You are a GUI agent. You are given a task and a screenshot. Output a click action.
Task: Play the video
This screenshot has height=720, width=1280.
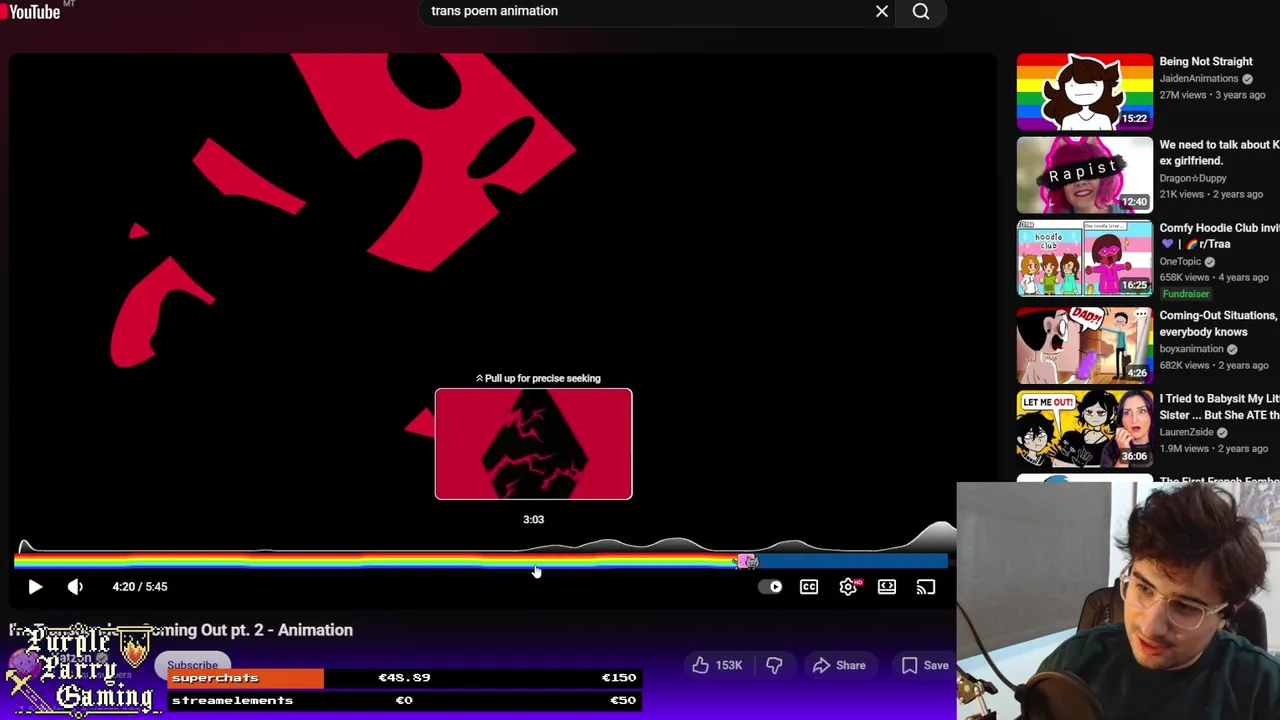(x=35, y=587)
